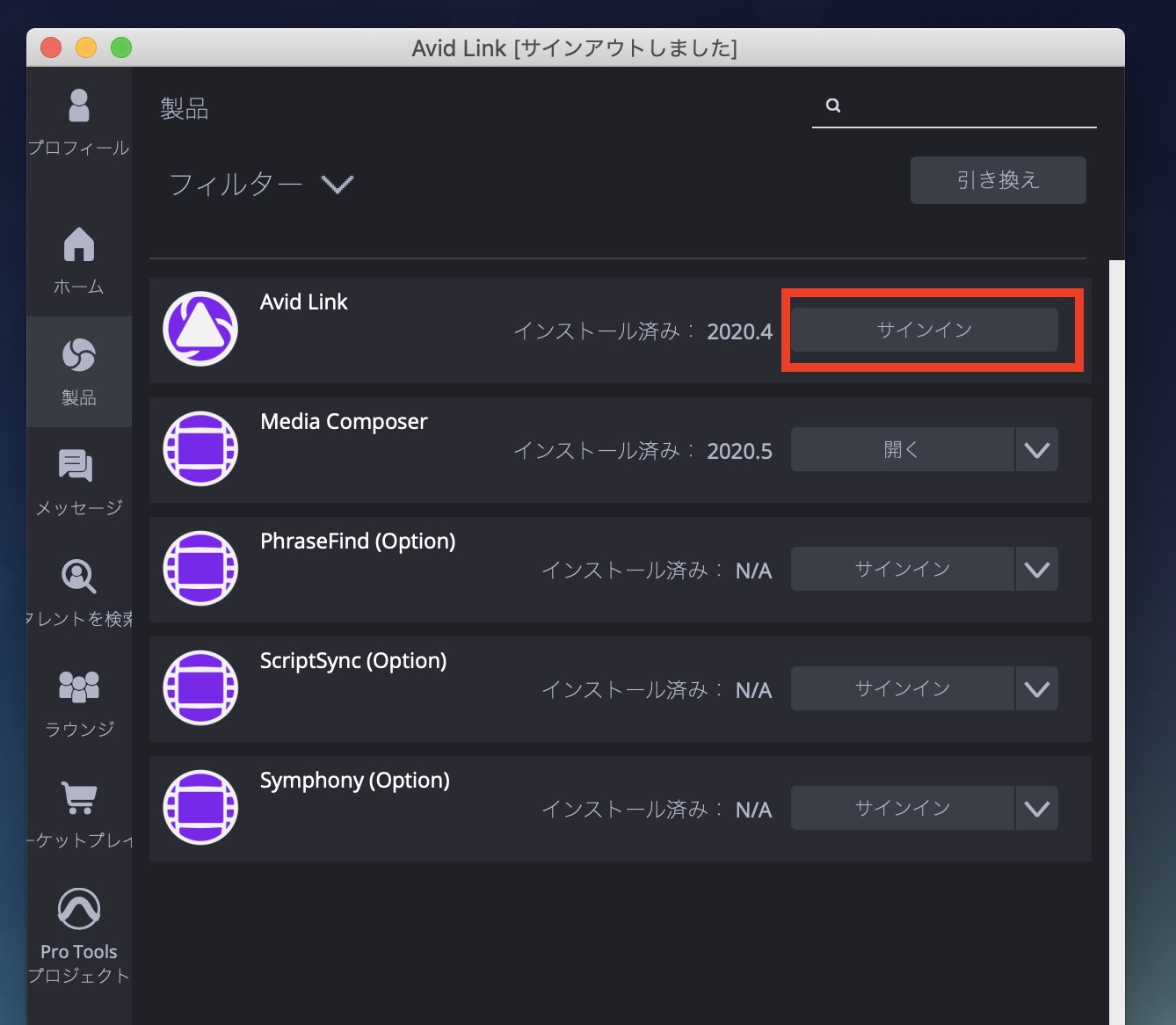Click the Media Composer product icon
The image size is (1176, 1025).
[x=200, y=448]
